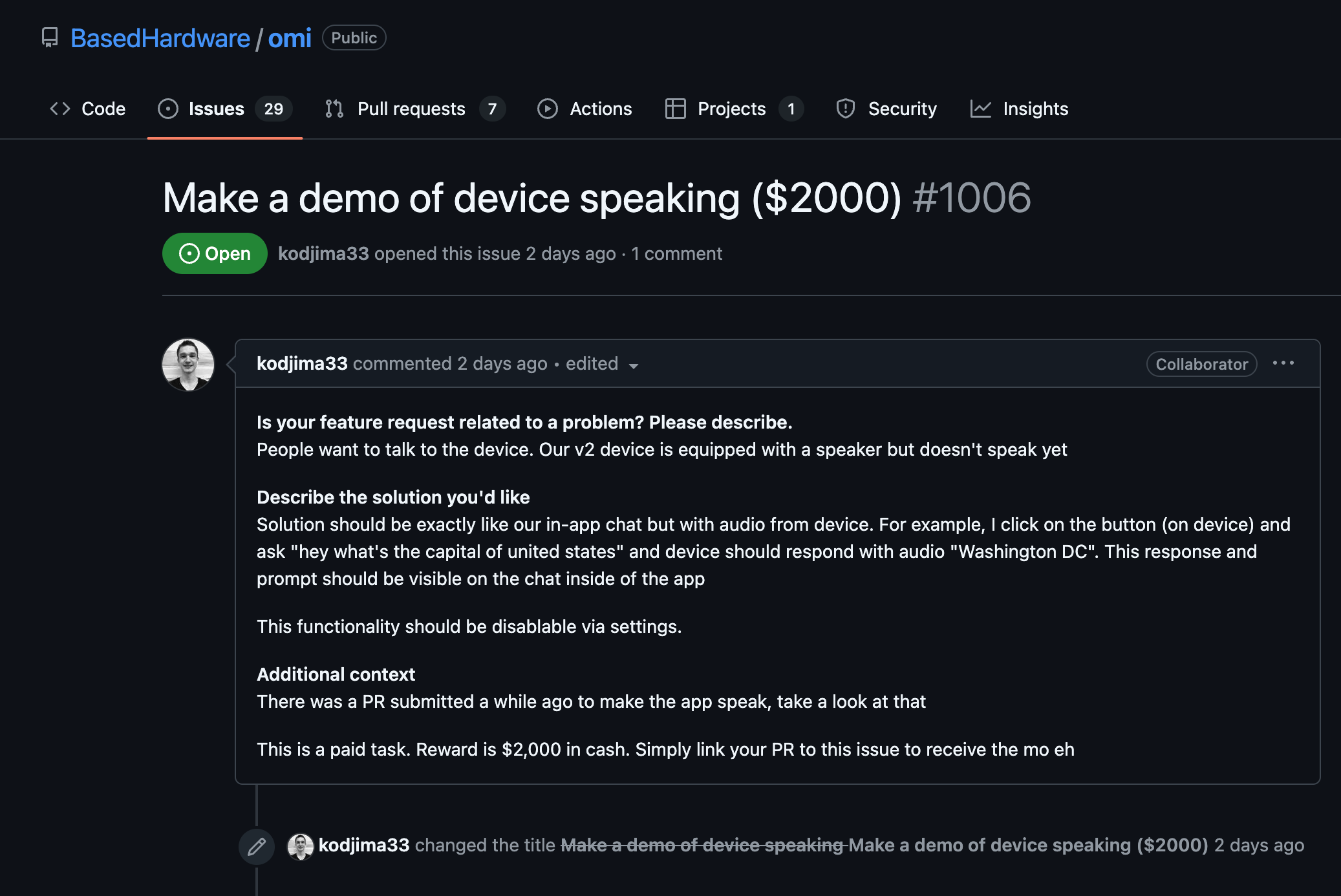Open the BasedHardware organization link
Image resolution: width=1341 pixels, height=896 pixels.
tap(160, 38)
